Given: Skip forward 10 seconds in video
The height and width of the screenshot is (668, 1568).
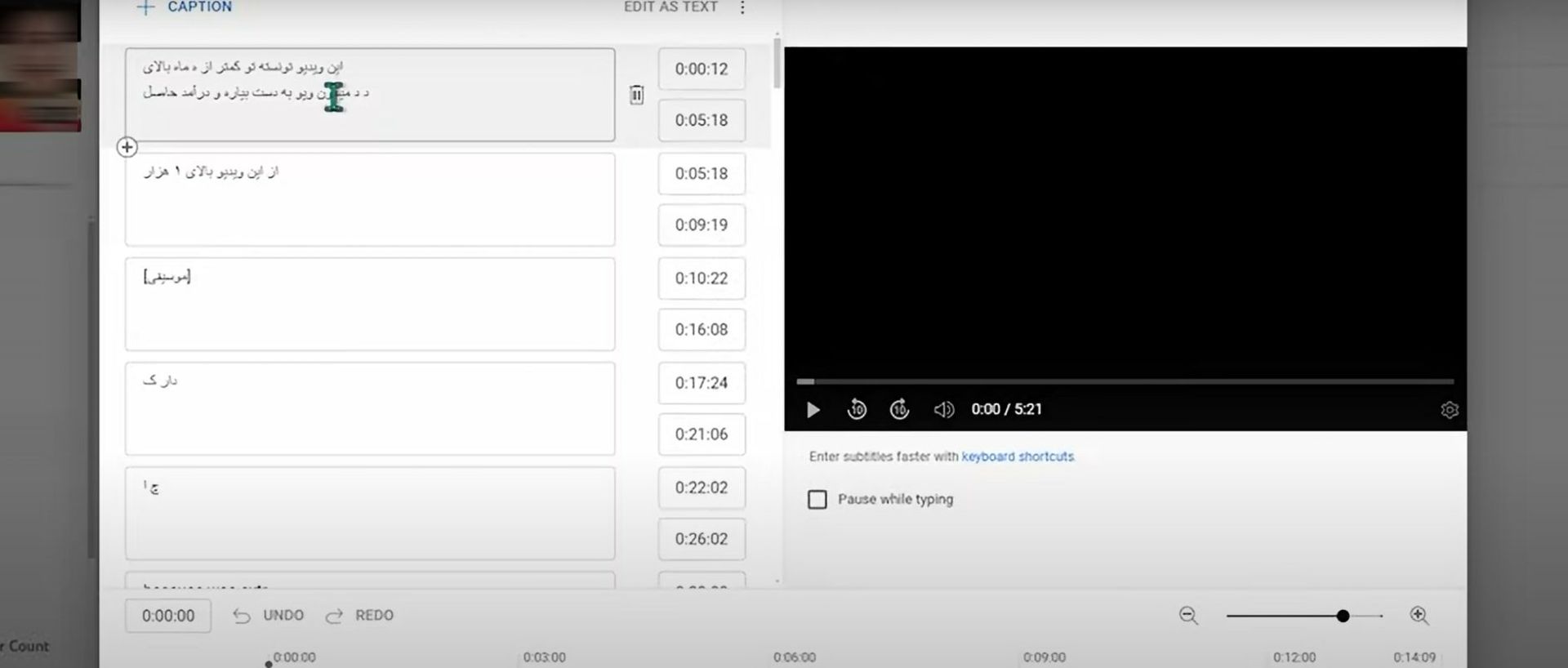Looking at the screenshot, I should point(899,410).
